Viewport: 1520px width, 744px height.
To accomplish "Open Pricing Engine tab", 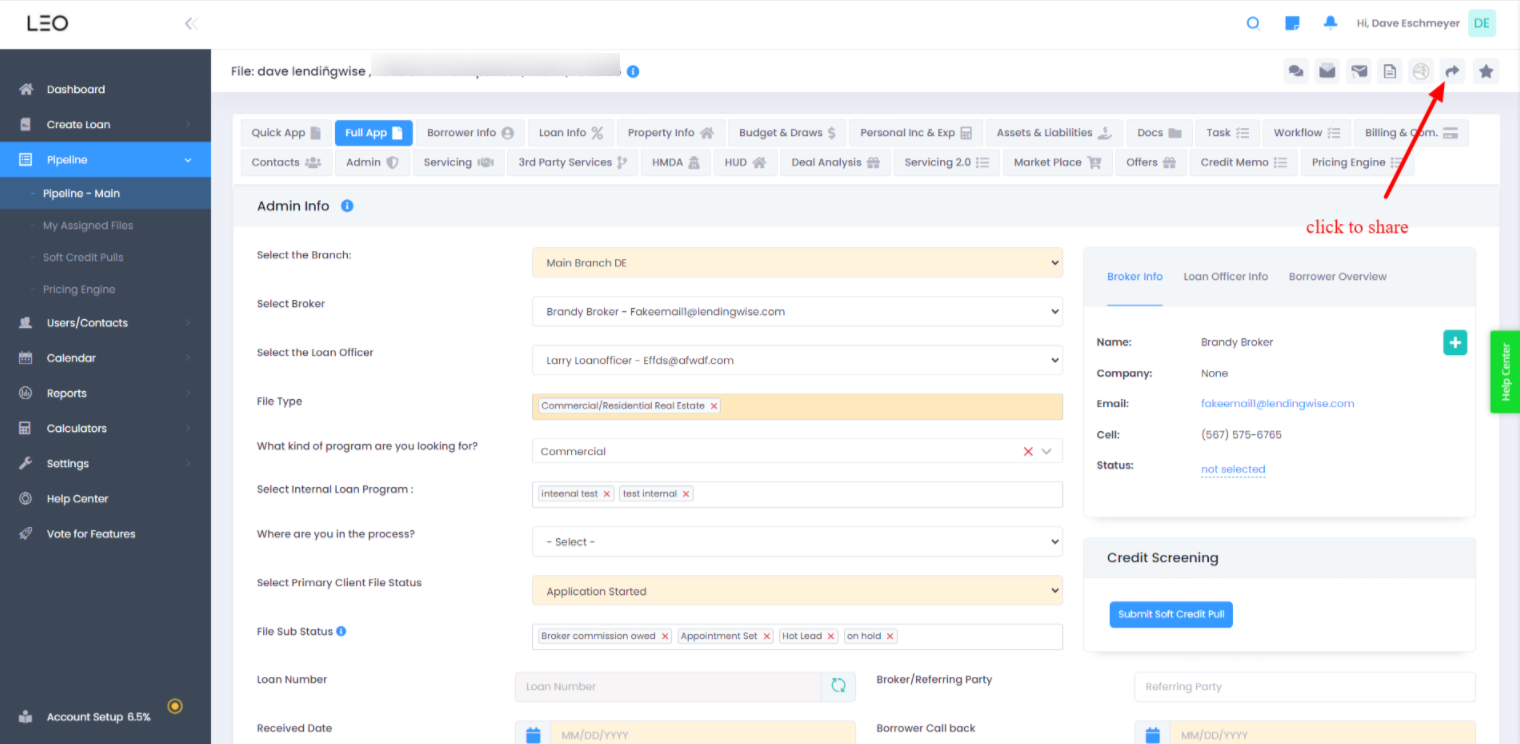I will pos(1358,162).
